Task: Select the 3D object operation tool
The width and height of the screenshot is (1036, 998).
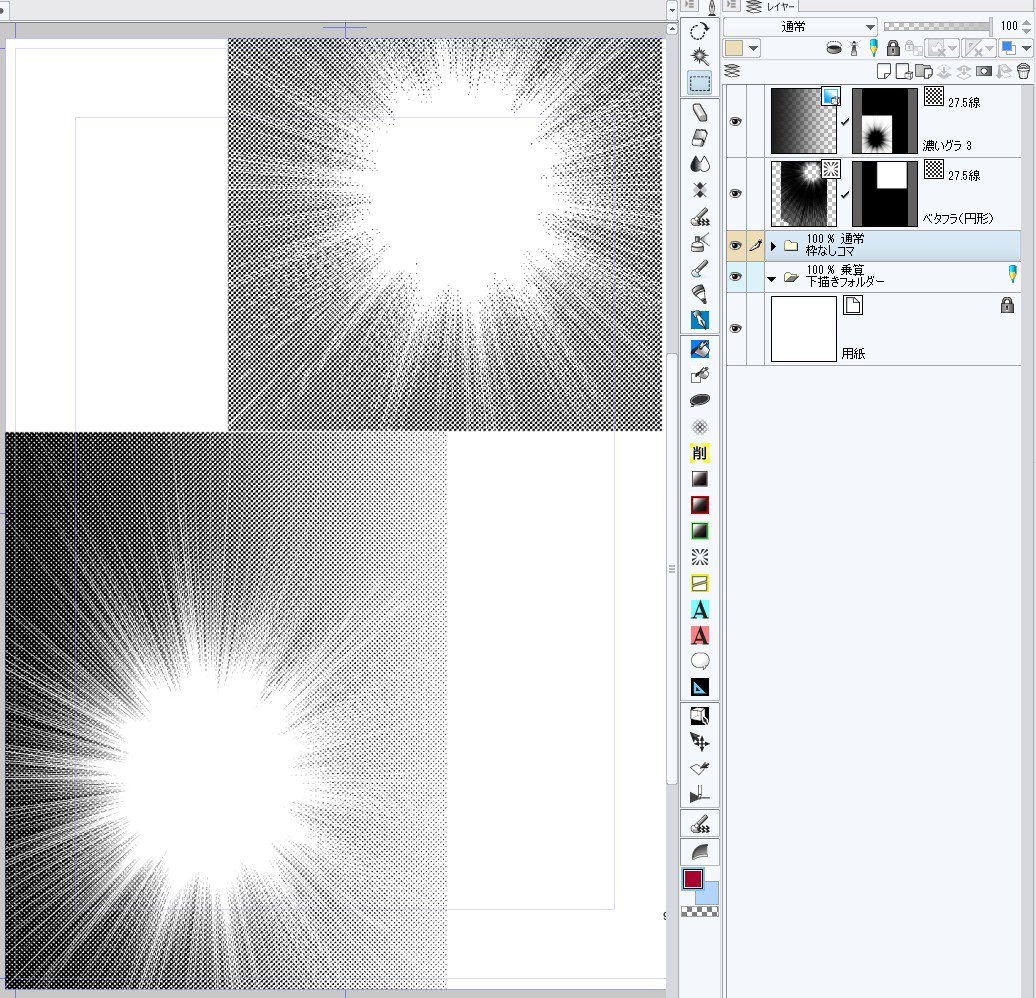Action: coord(699,716)
